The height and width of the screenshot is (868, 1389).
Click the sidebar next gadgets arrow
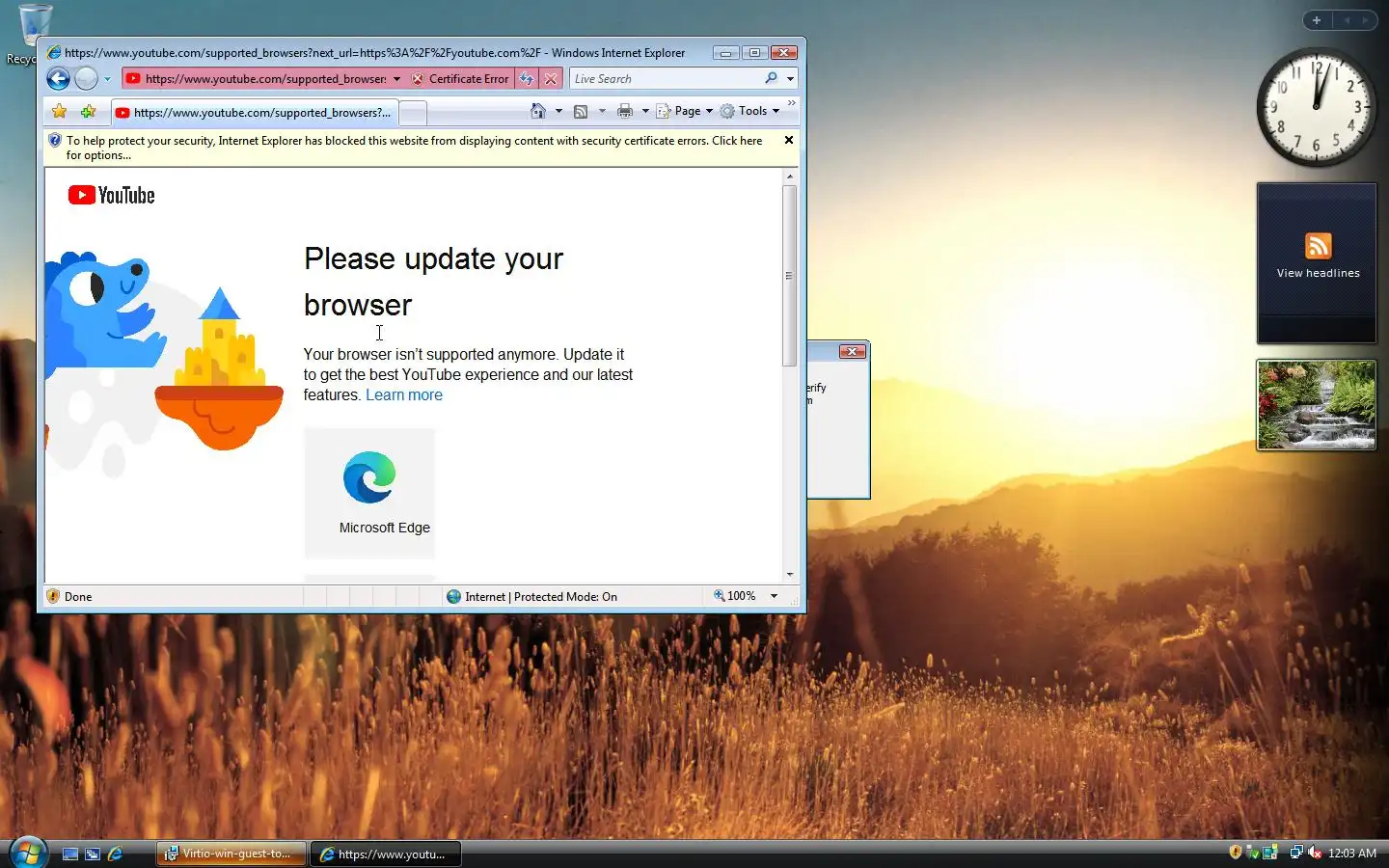[1365, 20]
